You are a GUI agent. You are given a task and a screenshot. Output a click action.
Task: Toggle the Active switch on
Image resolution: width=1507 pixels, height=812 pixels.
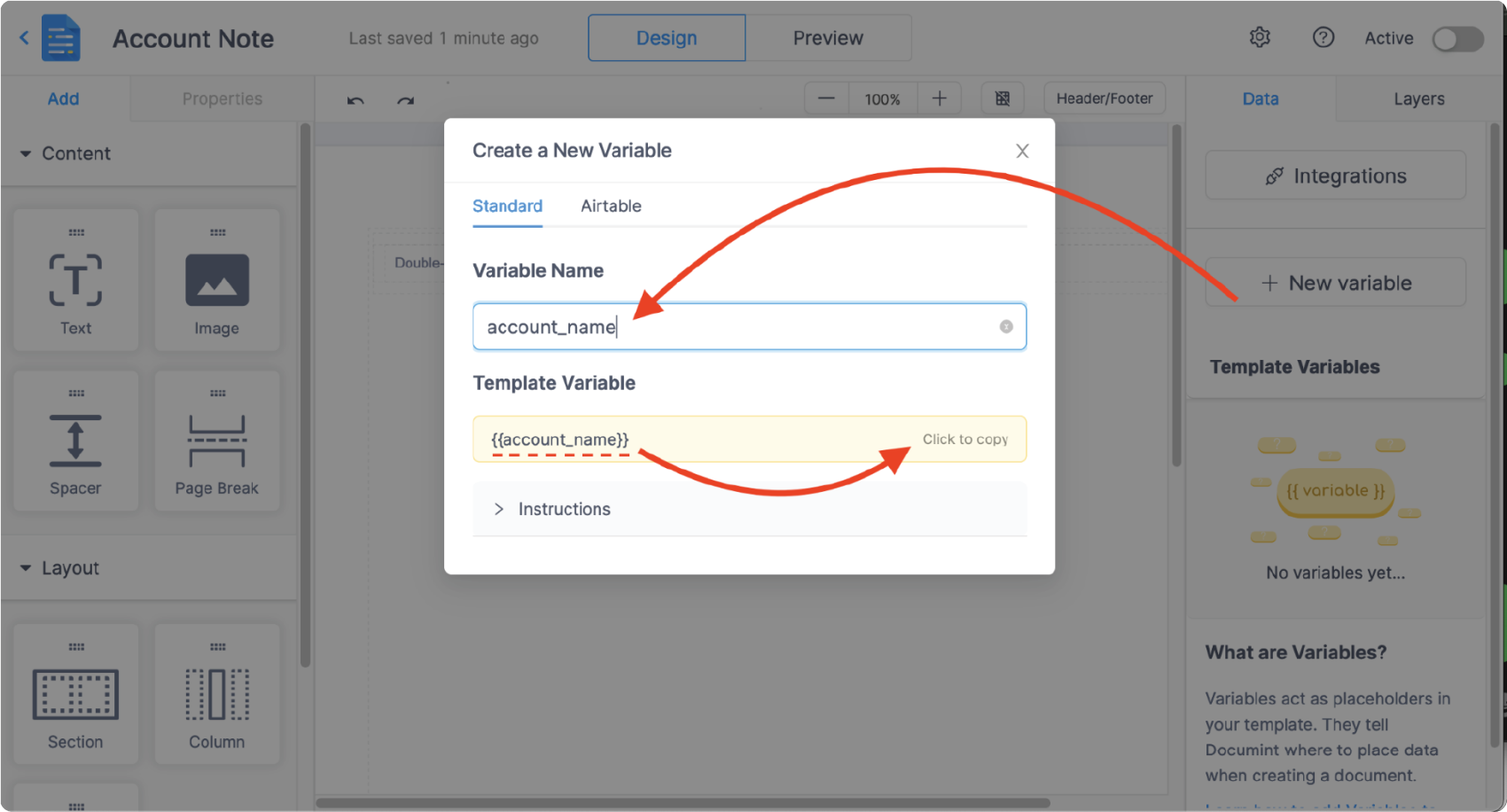coord(1457,39)
